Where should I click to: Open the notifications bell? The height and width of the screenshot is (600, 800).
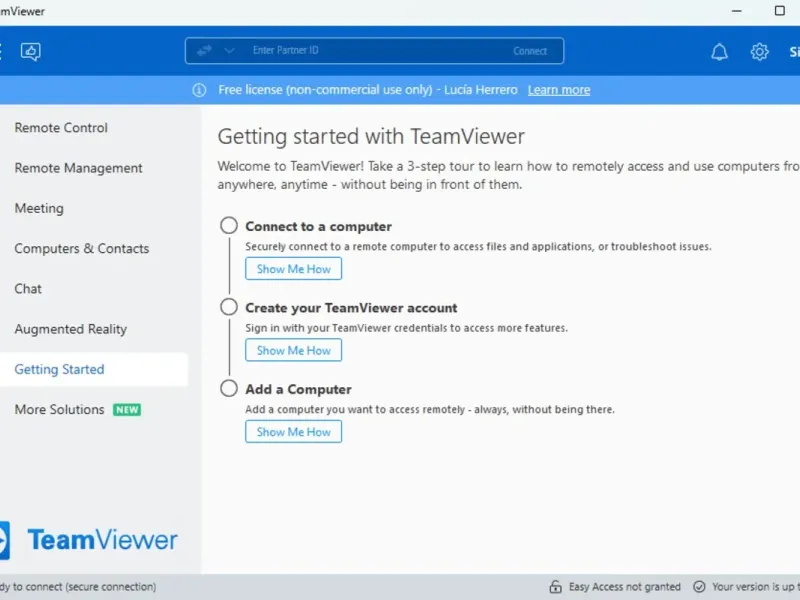[x=719, y=52]
